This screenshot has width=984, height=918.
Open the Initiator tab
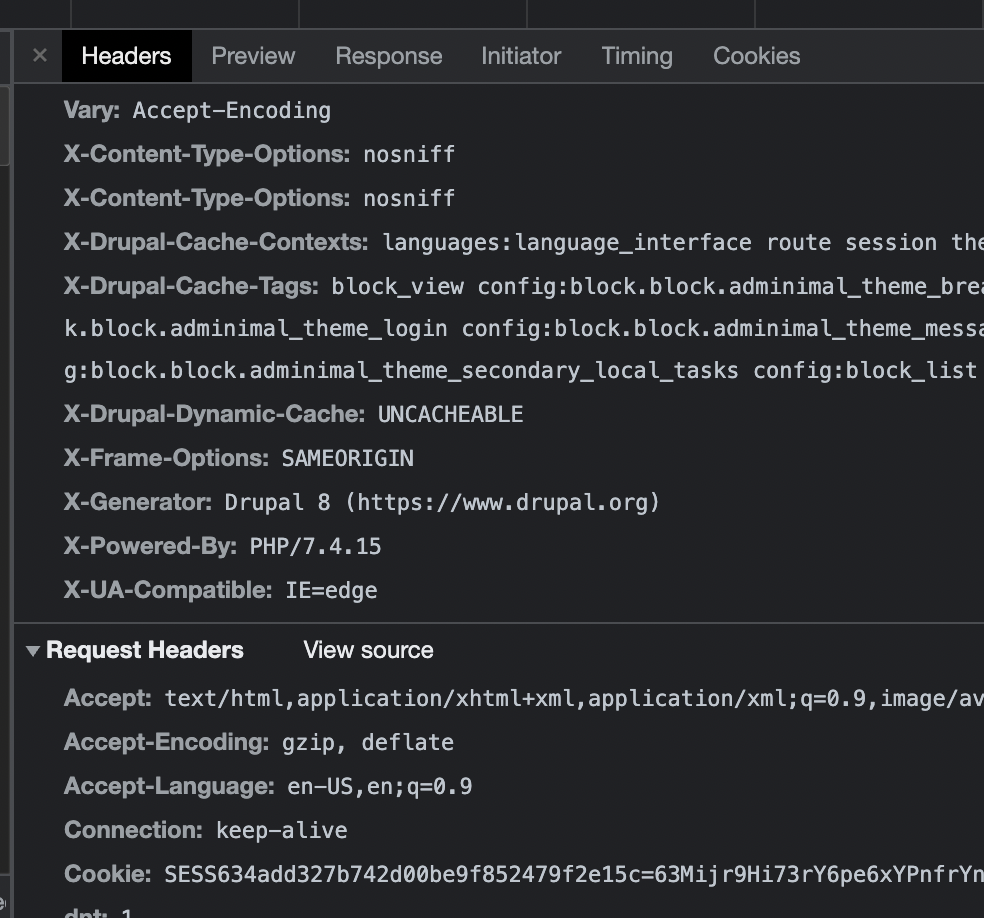pyautogui.click(x=520, y=56)
